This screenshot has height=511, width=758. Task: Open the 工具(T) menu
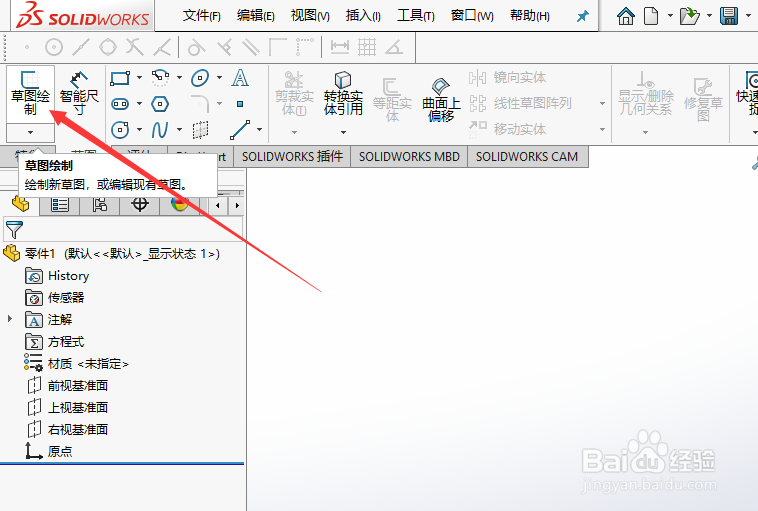[416, 16]
